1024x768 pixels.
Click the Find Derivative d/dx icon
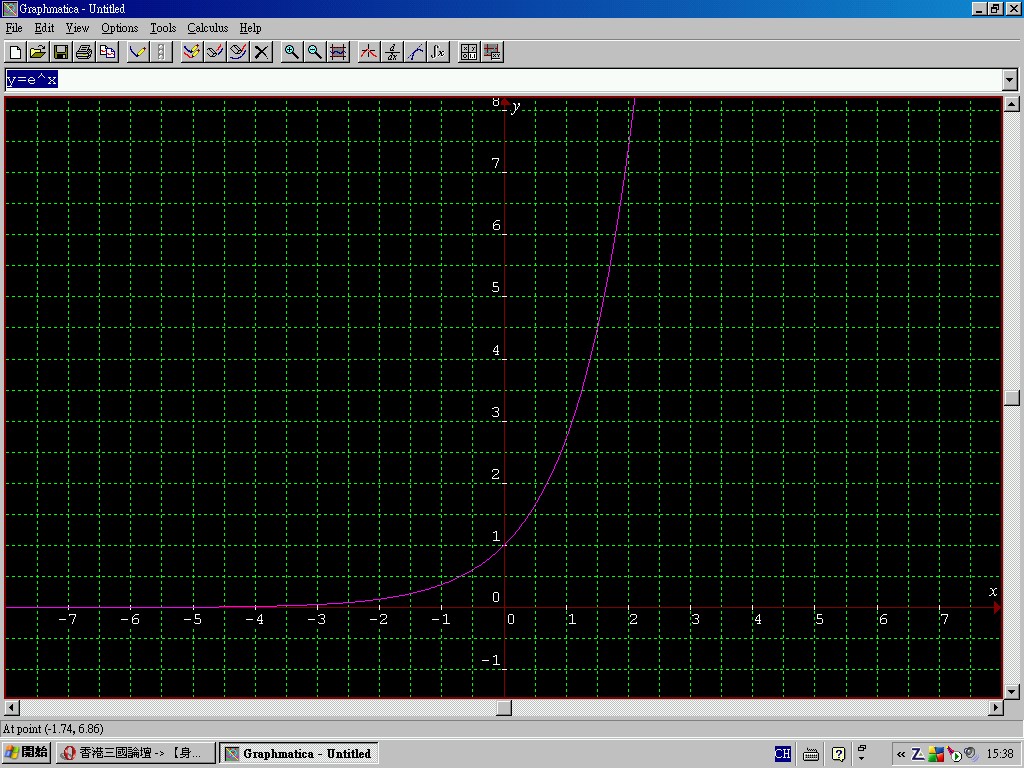pos(392,52)
